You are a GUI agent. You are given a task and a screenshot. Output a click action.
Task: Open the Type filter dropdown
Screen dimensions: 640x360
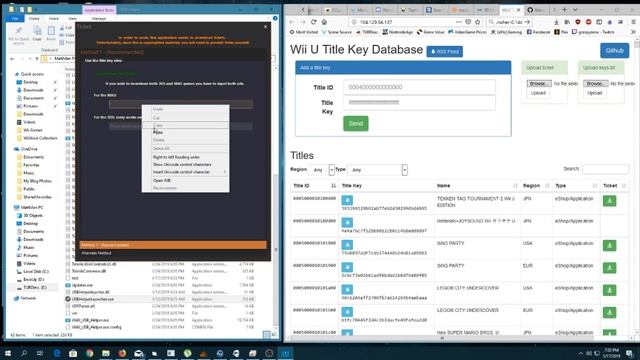tap(378, 170)
